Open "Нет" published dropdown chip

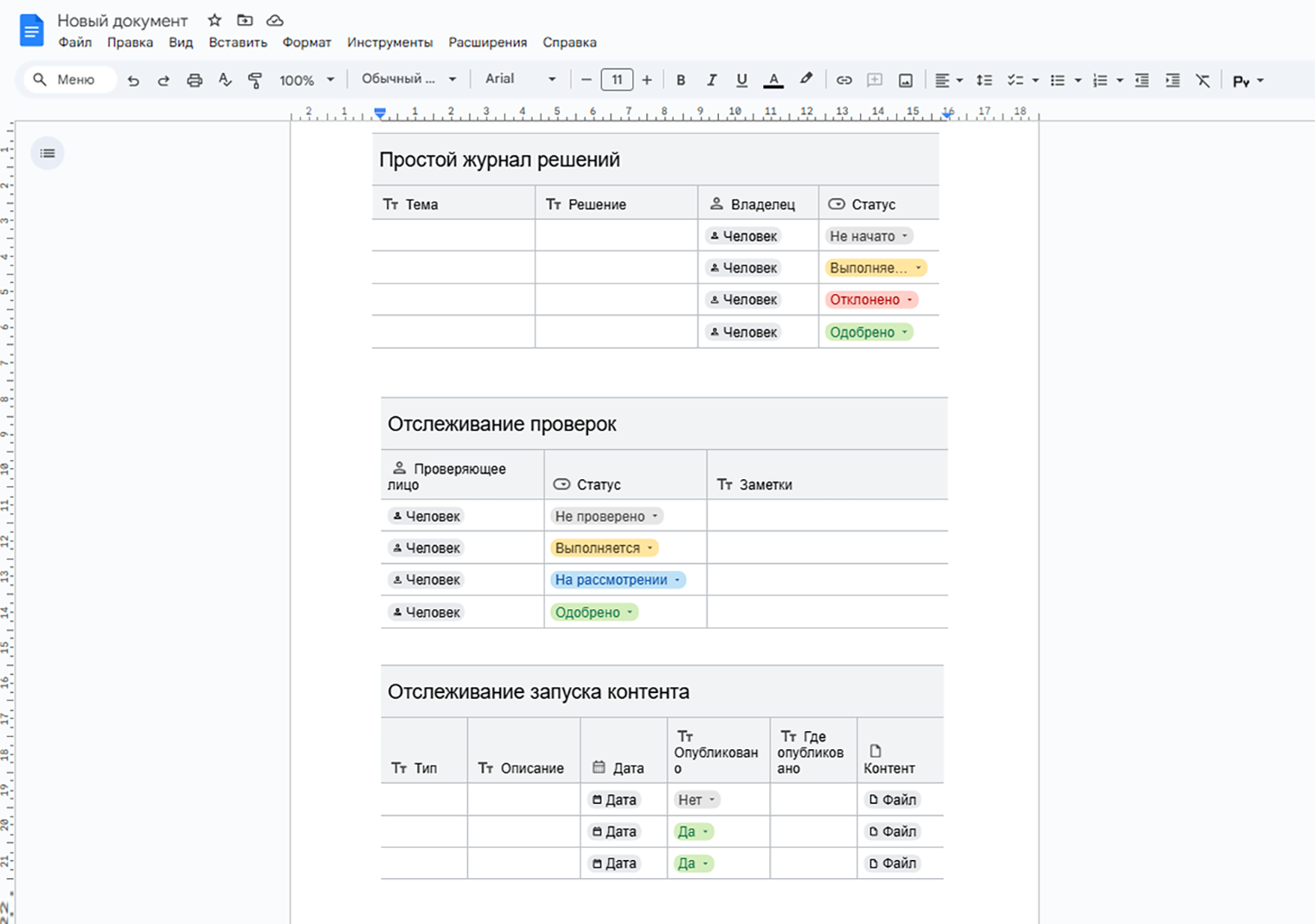click(696, 800)
